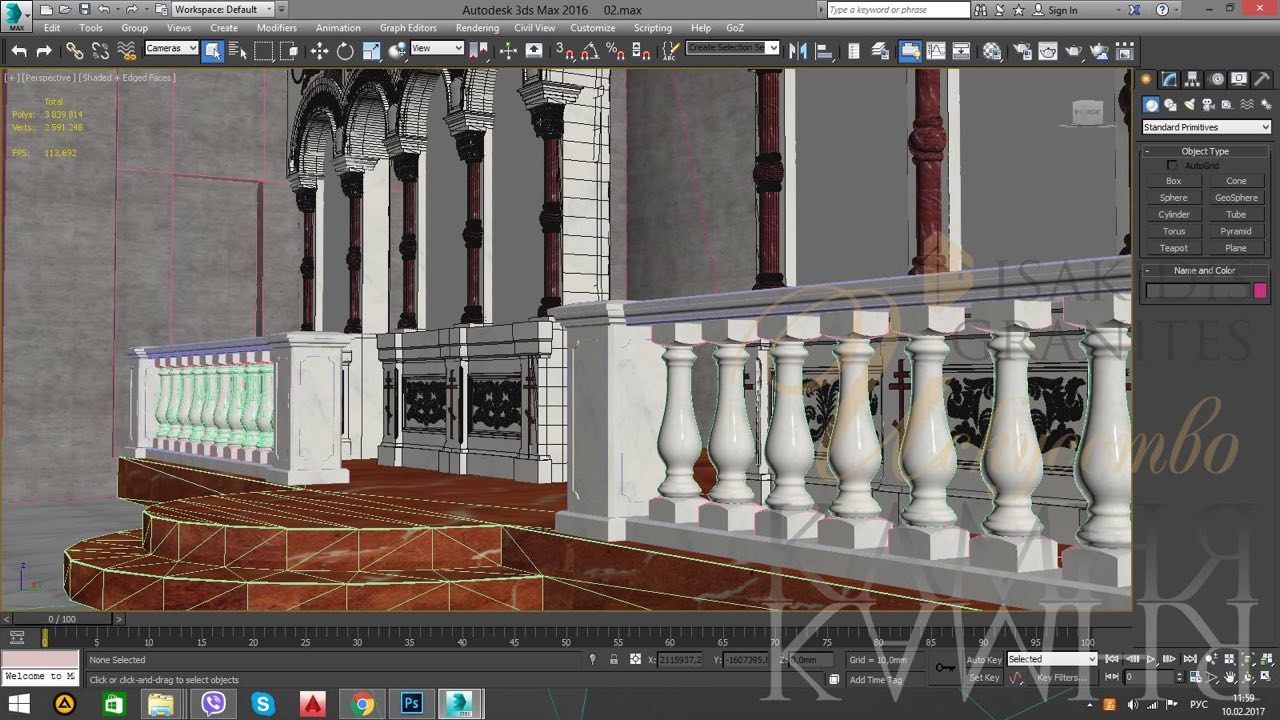Open the Modifiers menu
The height and width of the screenshot is (720, 1280).
pos(276,28)
